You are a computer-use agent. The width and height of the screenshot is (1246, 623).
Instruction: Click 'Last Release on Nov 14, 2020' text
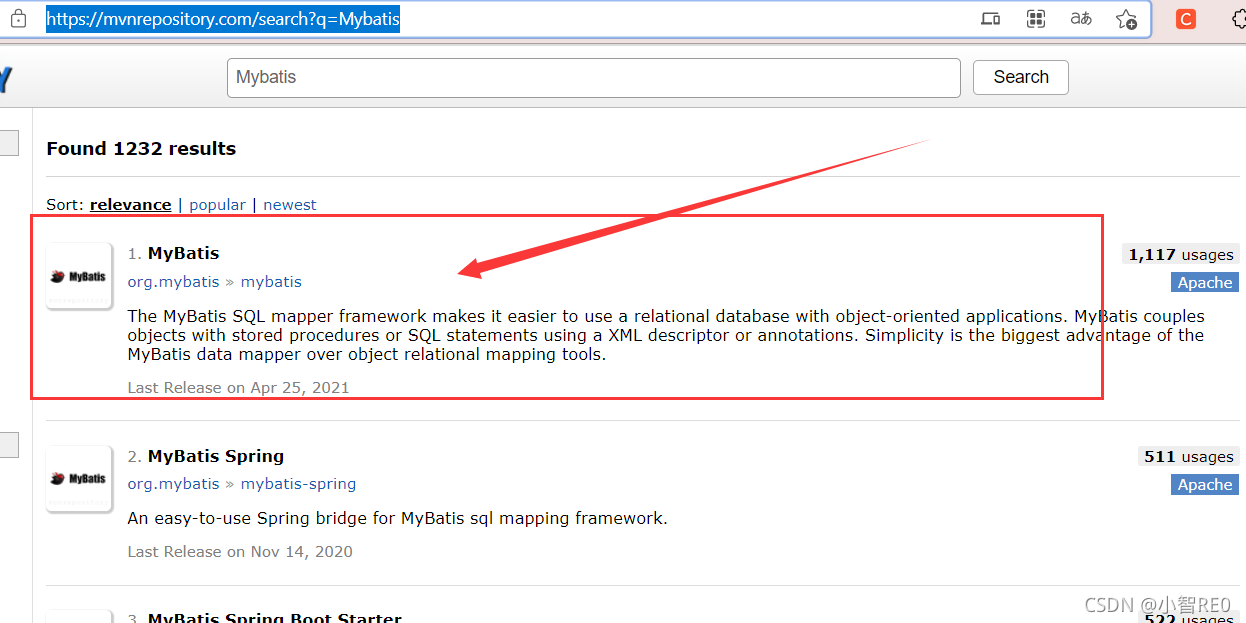(x=240, y=551)
